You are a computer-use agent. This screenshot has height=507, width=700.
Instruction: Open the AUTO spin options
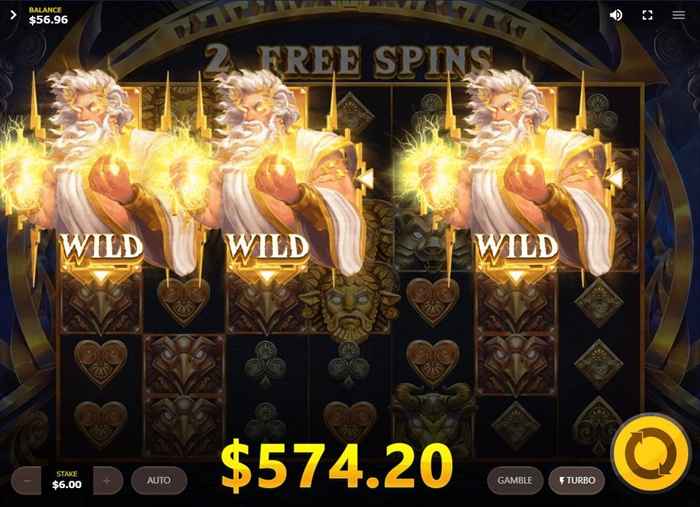[159, 481]
